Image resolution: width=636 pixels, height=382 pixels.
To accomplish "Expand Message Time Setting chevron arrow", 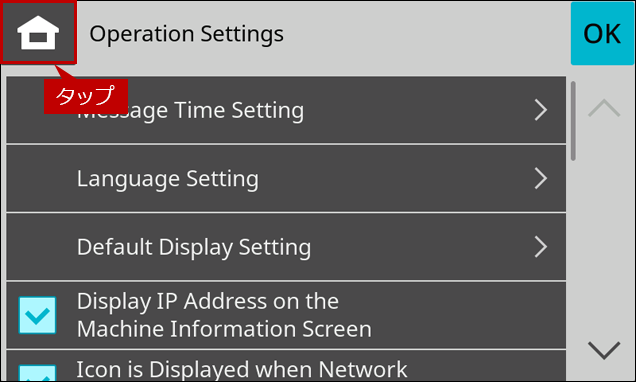I will click(541, 110).
